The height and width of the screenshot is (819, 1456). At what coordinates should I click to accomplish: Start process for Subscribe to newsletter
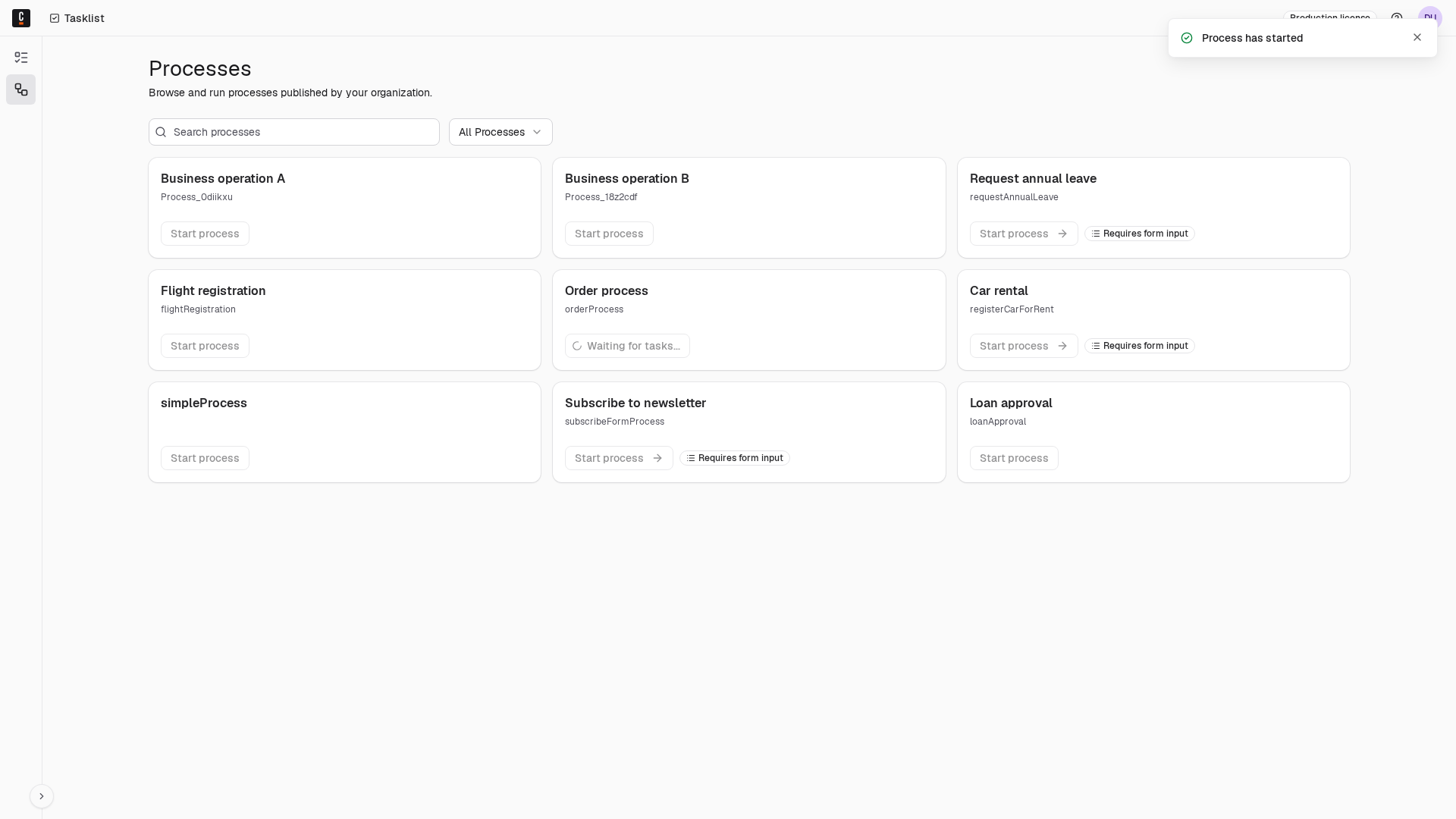click(619, 458)
